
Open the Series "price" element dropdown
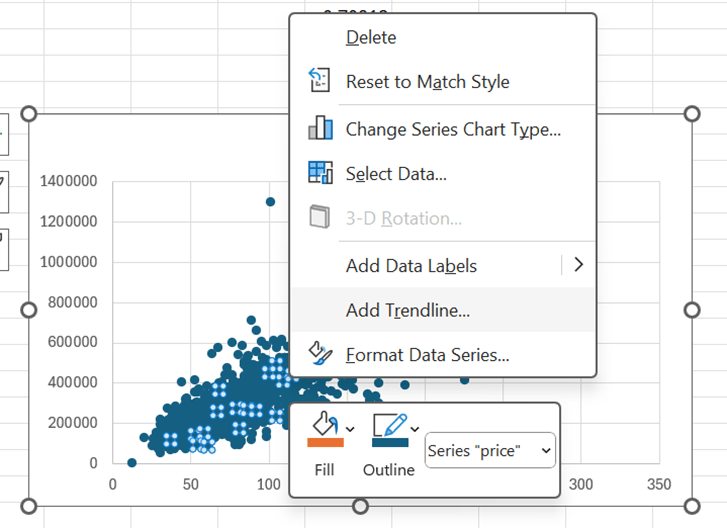click(x=490, y=451)
